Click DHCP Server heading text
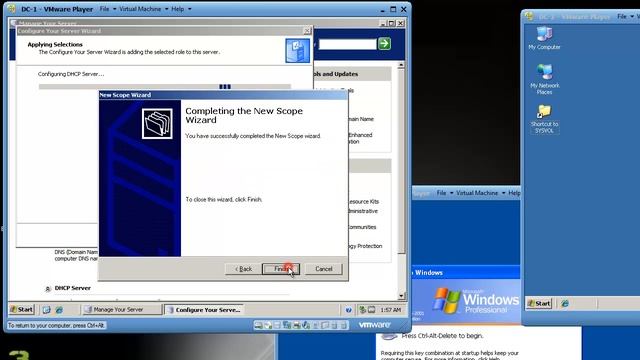Image resolution: width=640 pixels, height=360 pixels. coord(73,288)
